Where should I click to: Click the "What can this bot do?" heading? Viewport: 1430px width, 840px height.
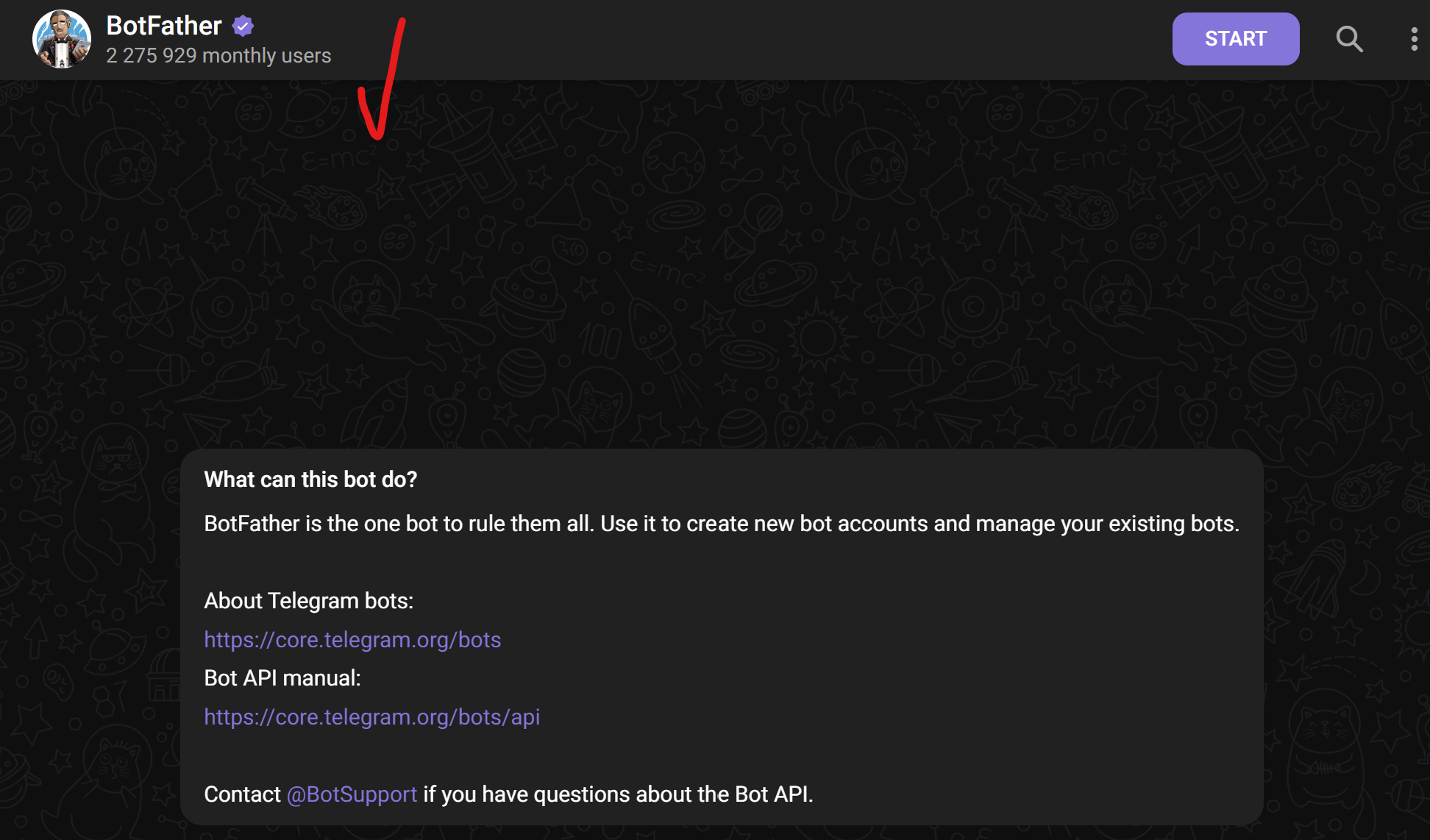click(310, 480)
